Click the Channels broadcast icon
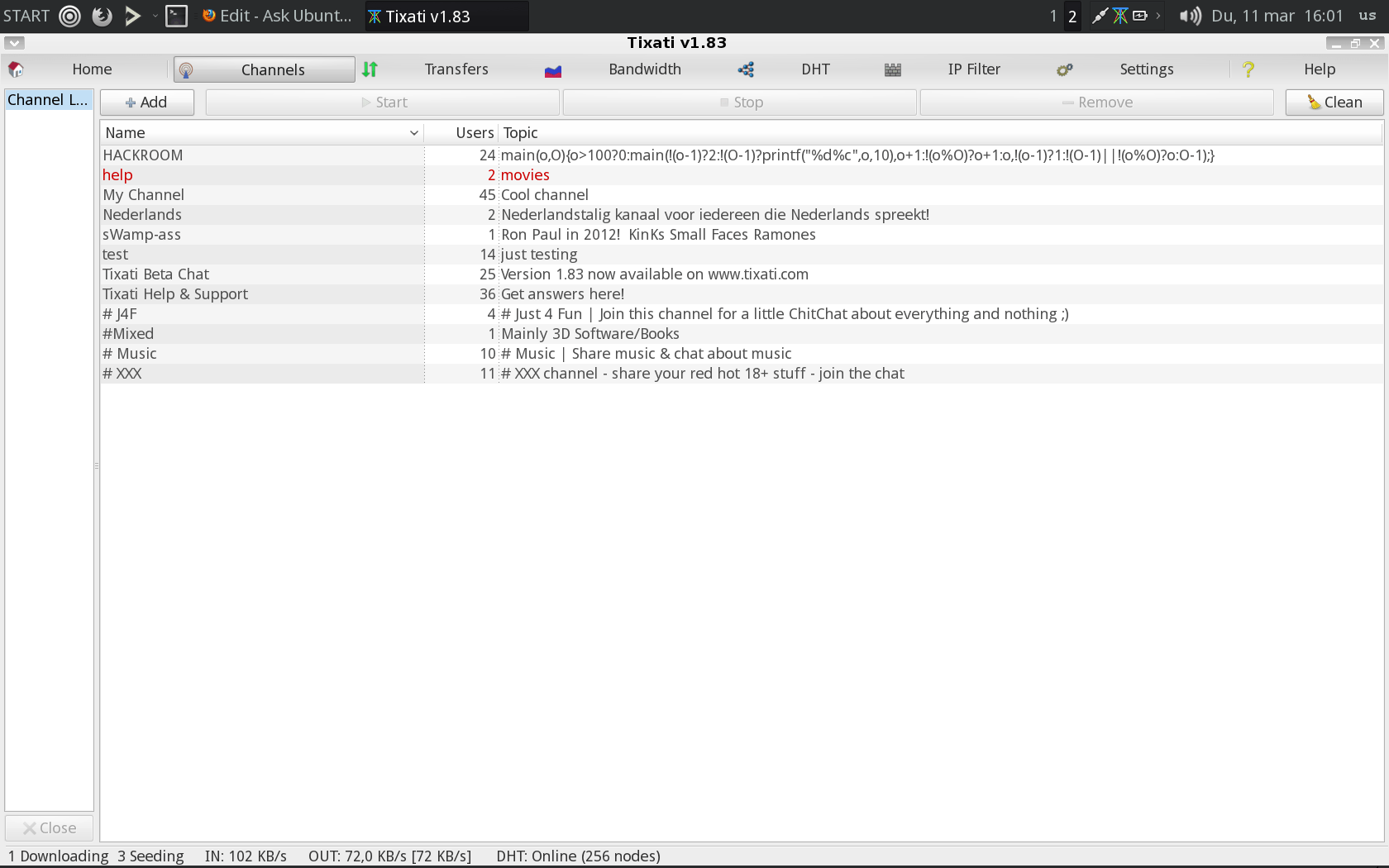Screen dimensions: 1389x868 point(186,70)
